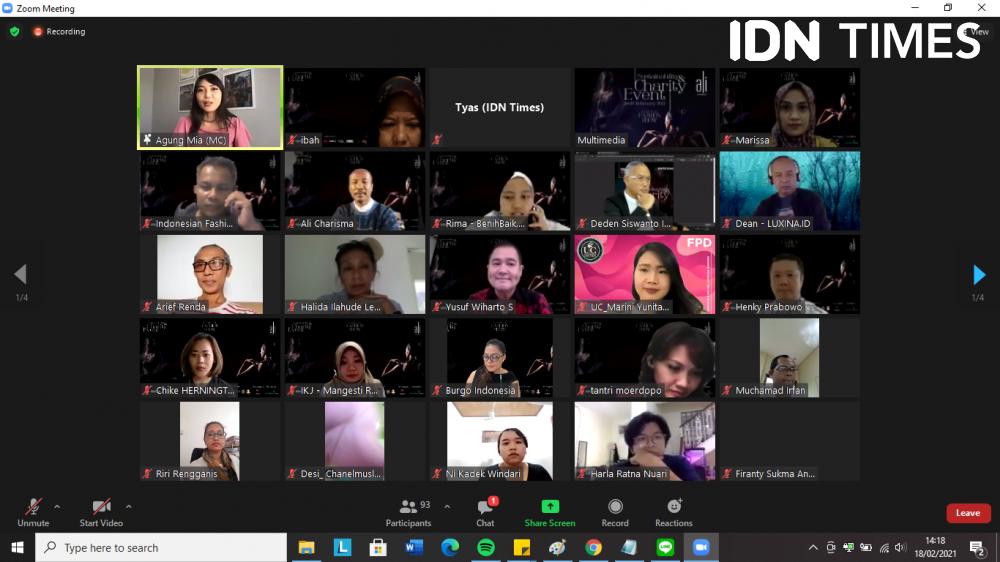Open the View options button
Image resolution: width=1000 pixels, height=562 pixels.
point(976,31)
